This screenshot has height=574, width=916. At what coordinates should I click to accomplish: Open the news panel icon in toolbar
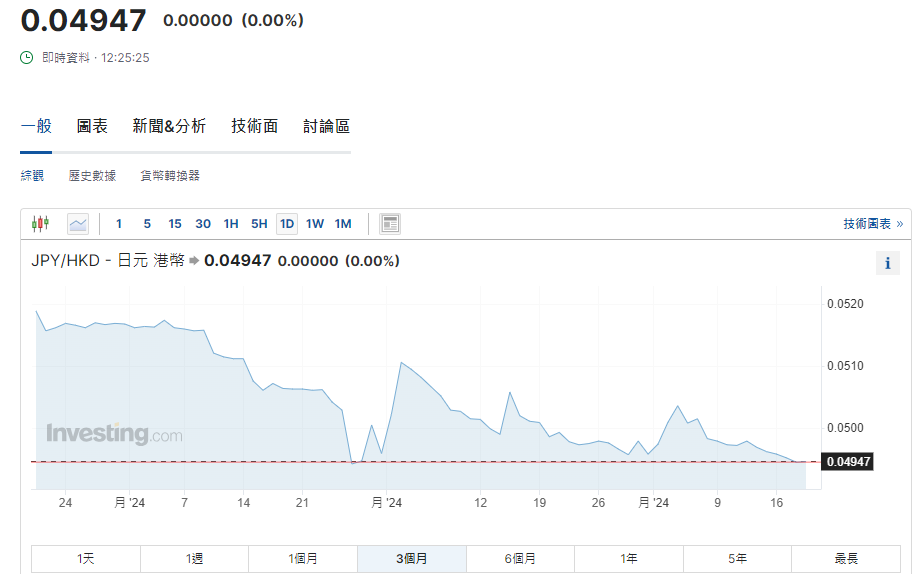[x=390, y=224]
